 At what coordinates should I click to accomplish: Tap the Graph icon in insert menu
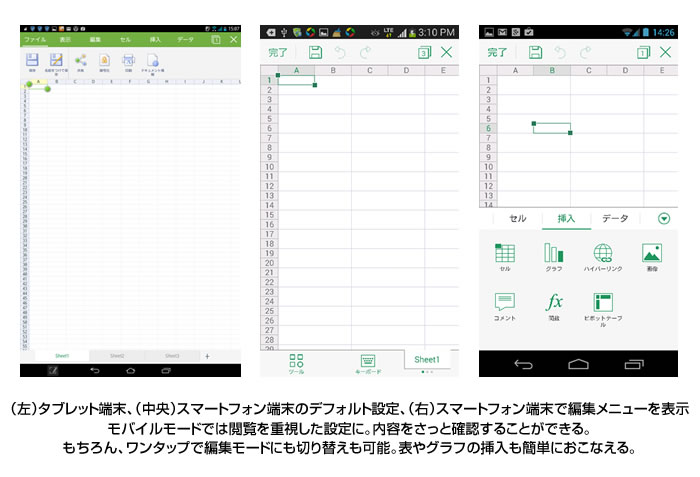click(x=553, y=254)
